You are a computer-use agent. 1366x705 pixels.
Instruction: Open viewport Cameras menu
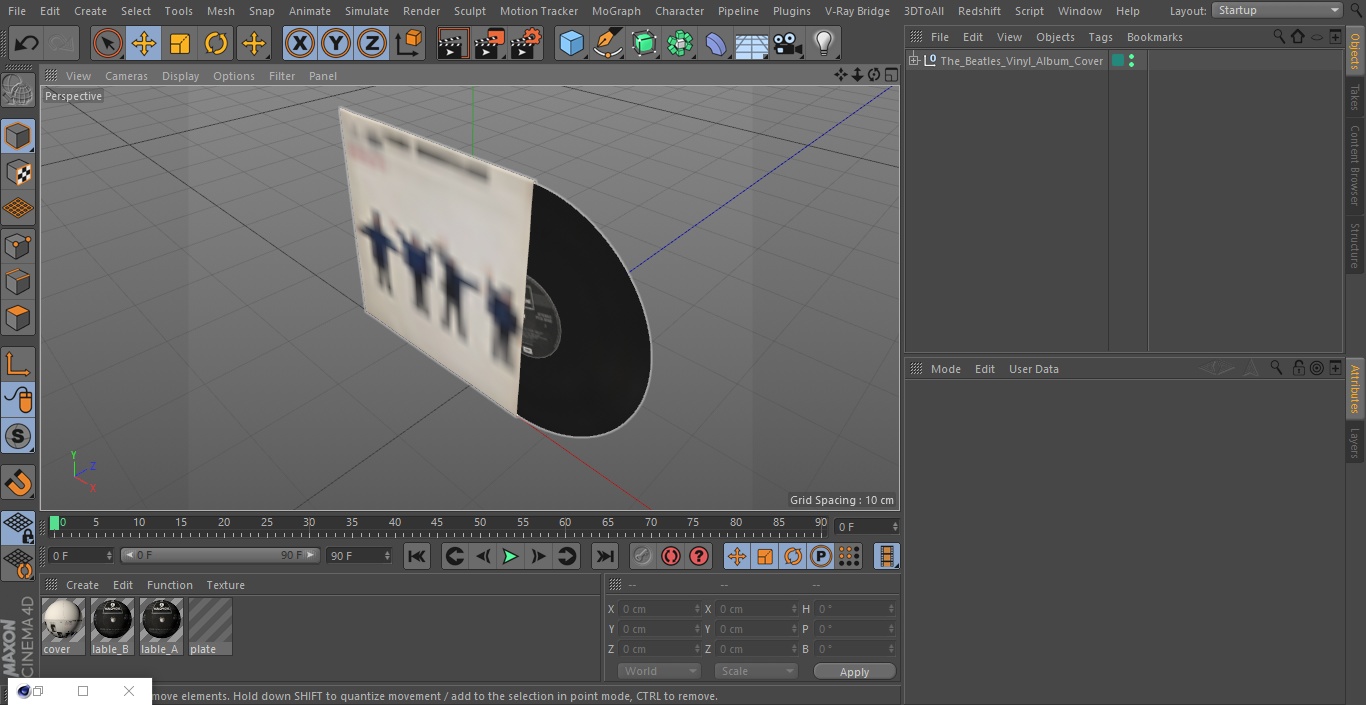click(126, 76)
